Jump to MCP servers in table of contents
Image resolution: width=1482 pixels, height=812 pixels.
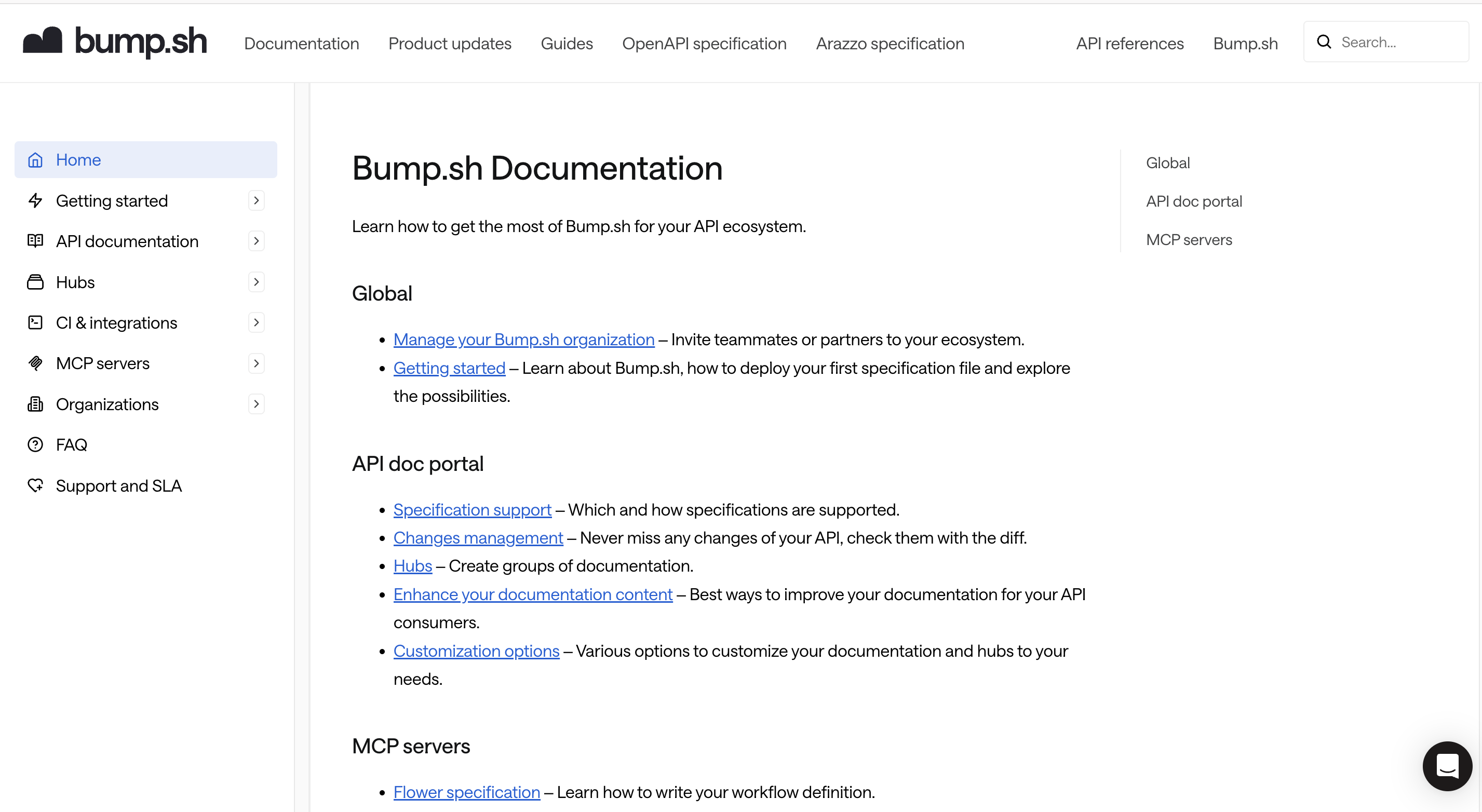[x=1189, y=240]
